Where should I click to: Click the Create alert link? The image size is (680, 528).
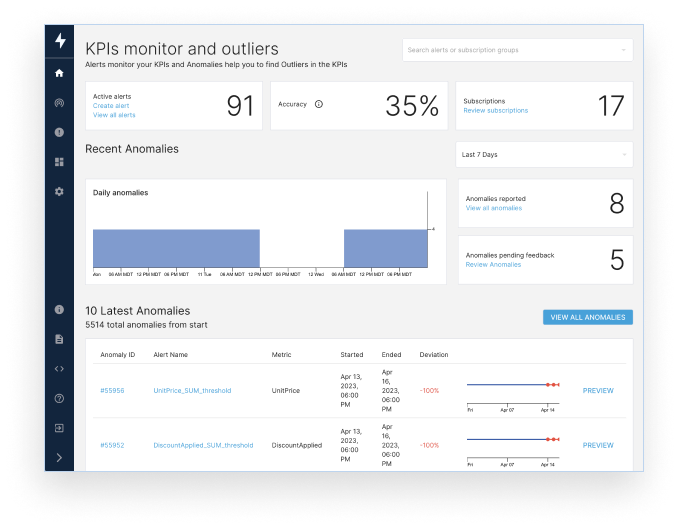tap(111, 106)
